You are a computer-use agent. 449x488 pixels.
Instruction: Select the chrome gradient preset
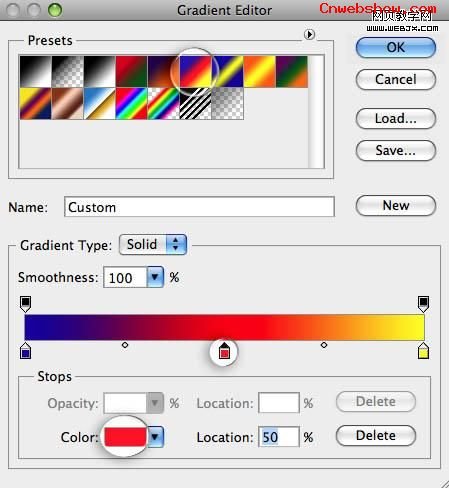[x=100, y=103]
